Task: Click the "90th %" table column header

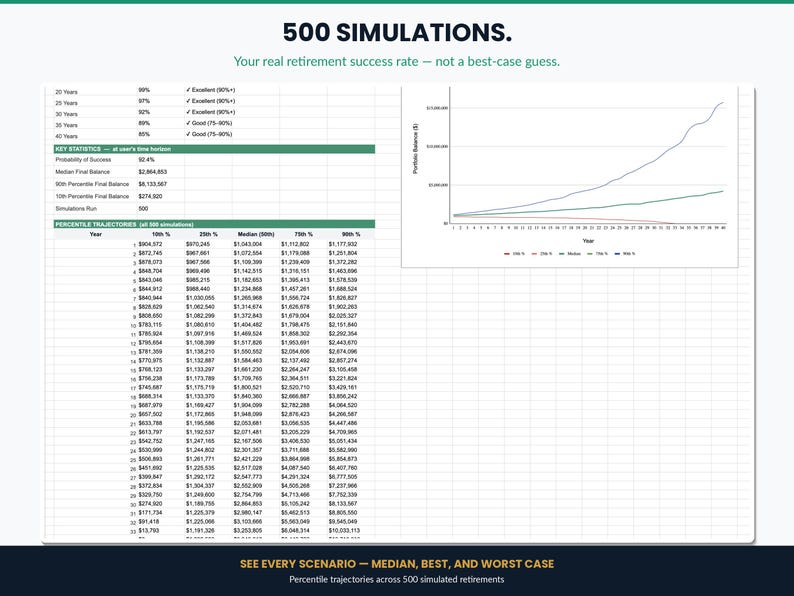Action: coord(351,234)
